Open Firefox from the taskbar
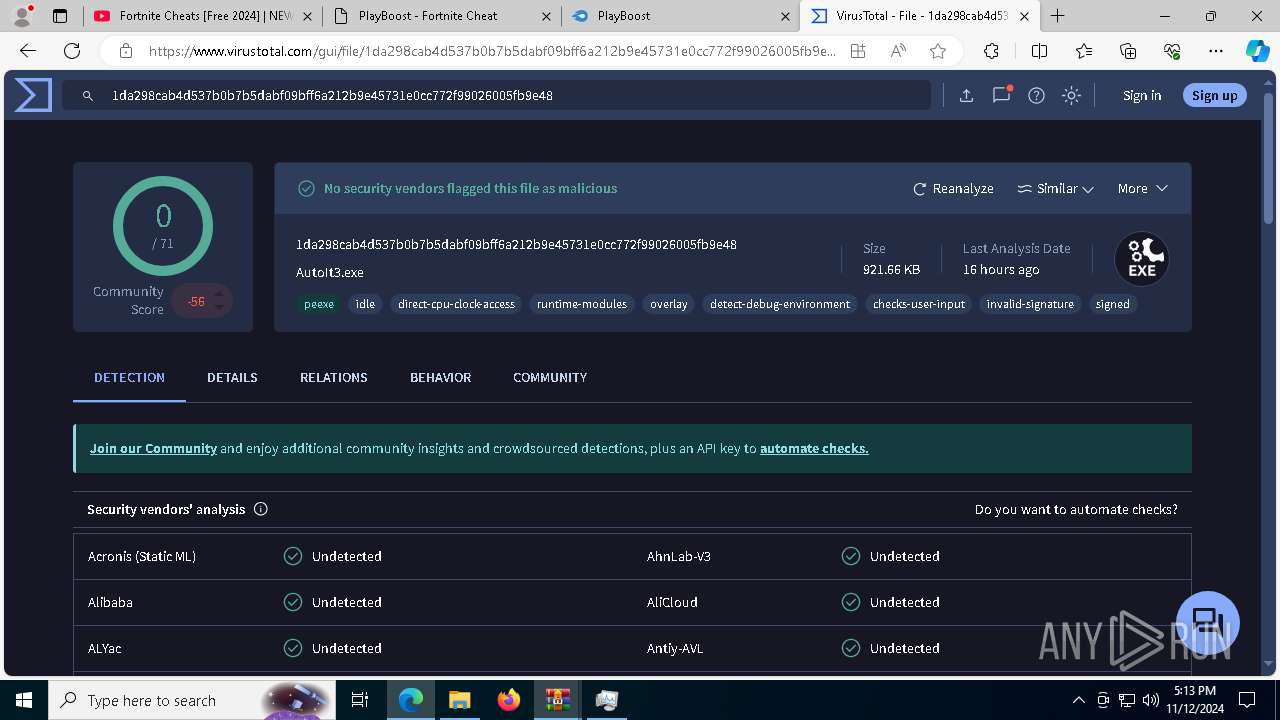The height and width of the screenshot is (720, 1280). [509, 700]
